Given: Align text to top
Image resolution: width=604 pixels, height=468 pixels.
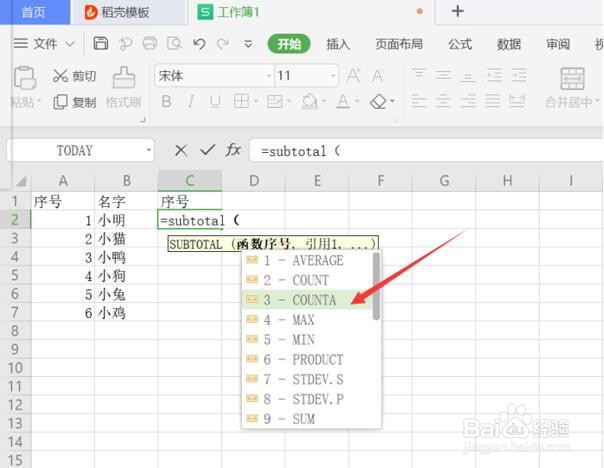Looking at the screenshot, I should coord(419,74).
